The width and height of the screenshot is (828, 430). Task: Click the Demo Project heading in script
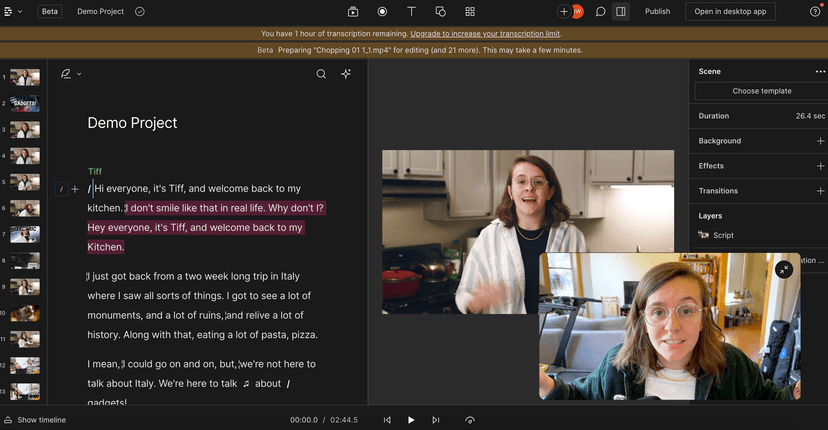coord(132,123)
